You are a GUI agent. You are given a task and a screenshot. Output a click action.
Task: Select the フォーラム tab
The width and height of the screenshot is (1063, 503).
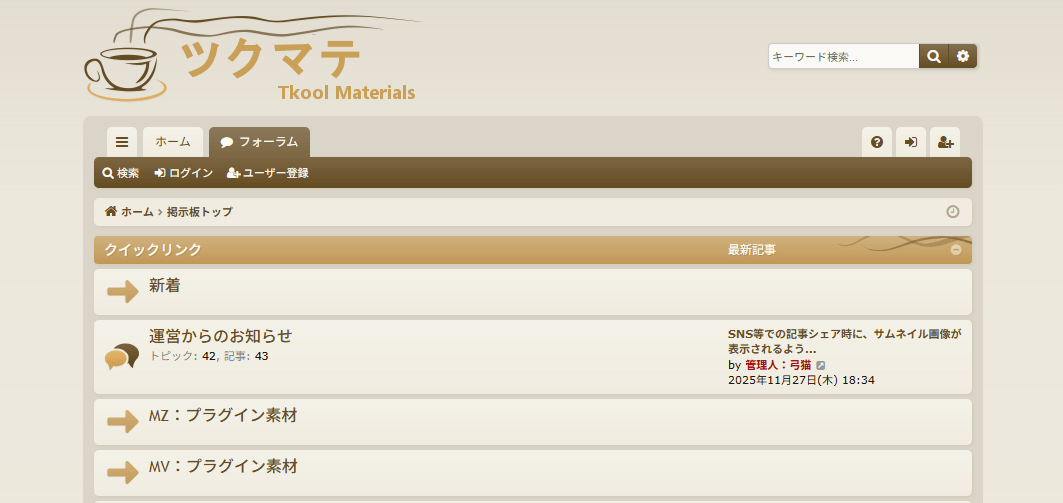point(259,142)
